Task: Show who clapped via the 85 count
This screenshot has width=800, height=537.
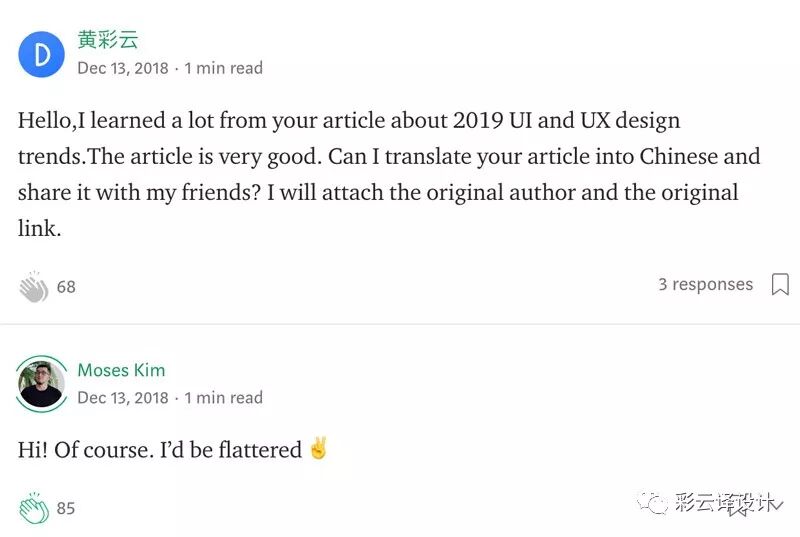Action: pos(66,508)
